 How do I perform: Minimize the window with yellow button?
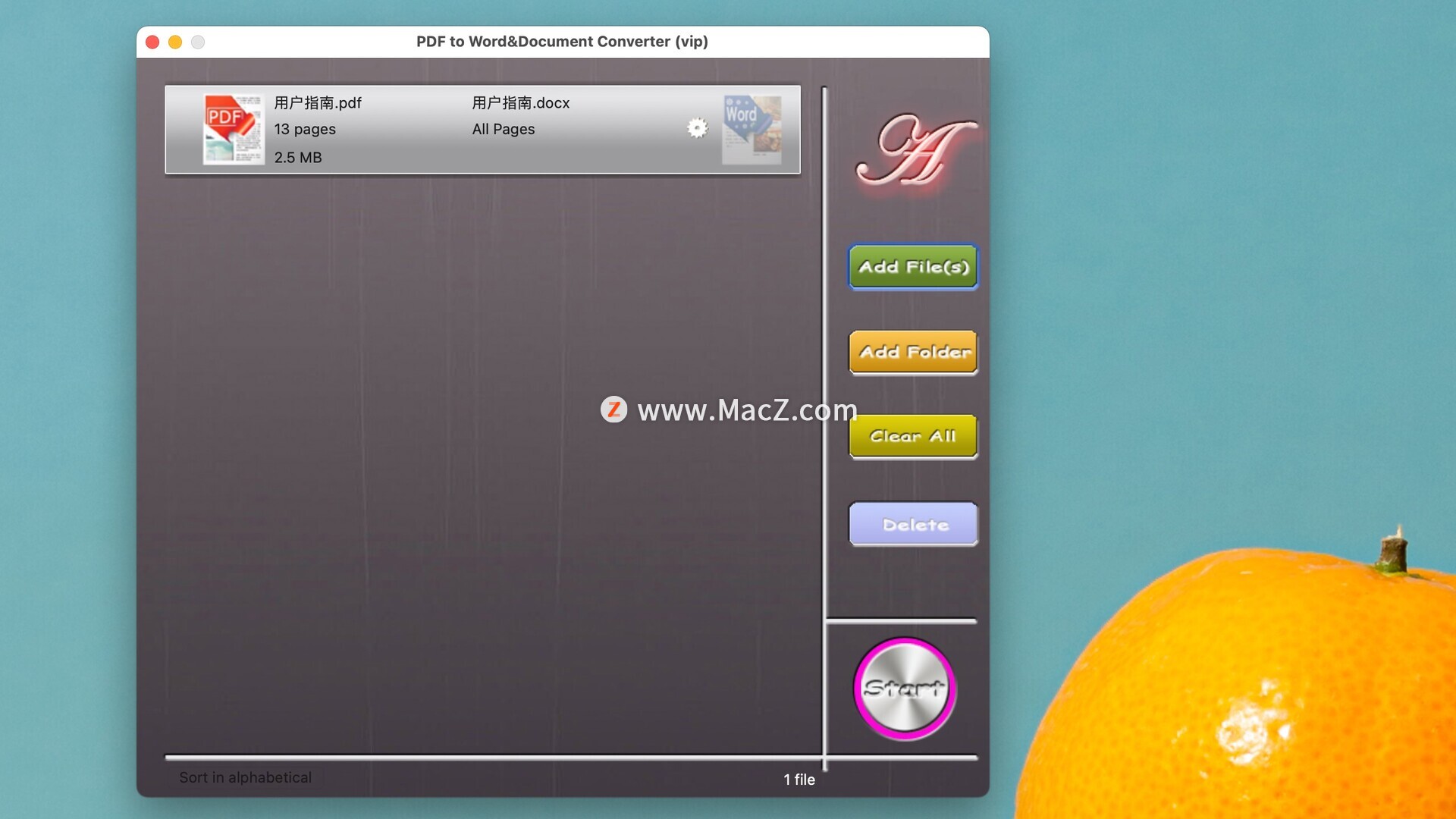point(175,42)
